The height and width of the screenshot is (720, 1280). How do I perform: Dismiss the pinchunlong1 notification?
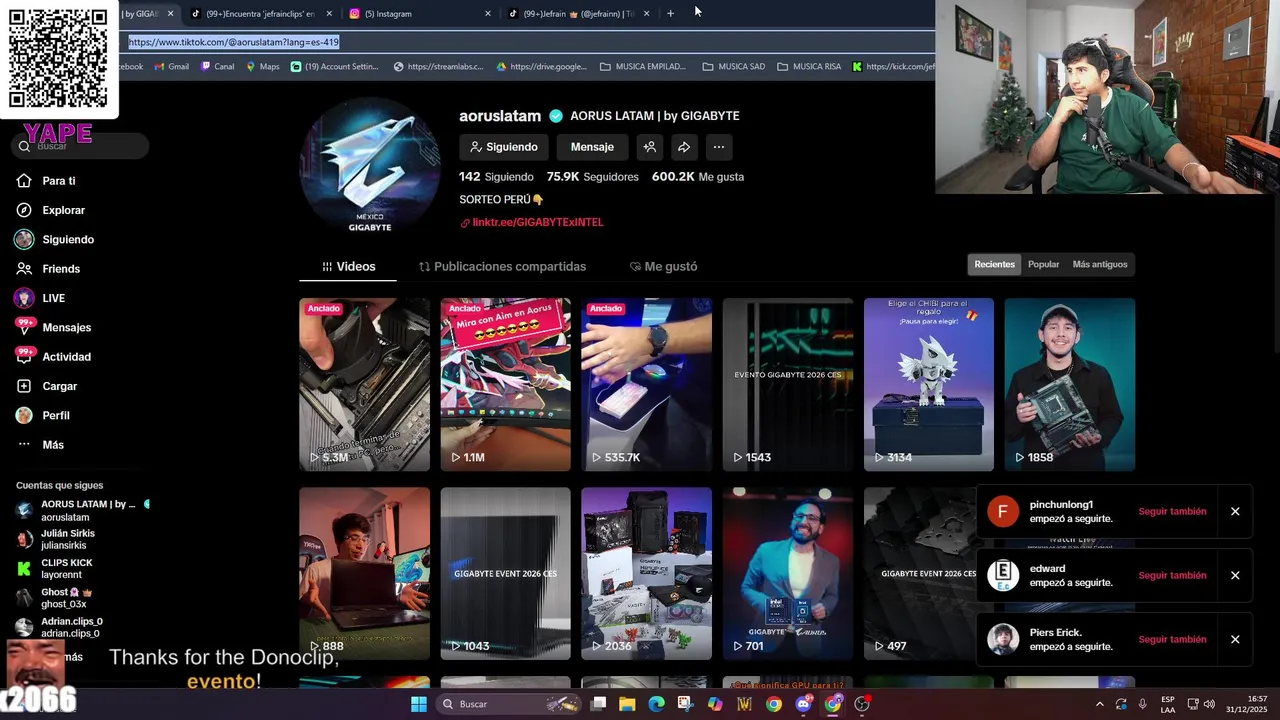[1235, 511]
